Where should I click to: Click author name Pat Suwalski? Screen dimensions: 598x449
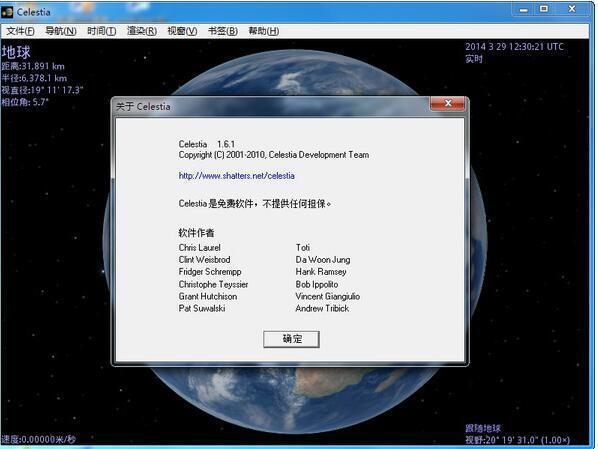pyautogui.click(x=202, y=308)
